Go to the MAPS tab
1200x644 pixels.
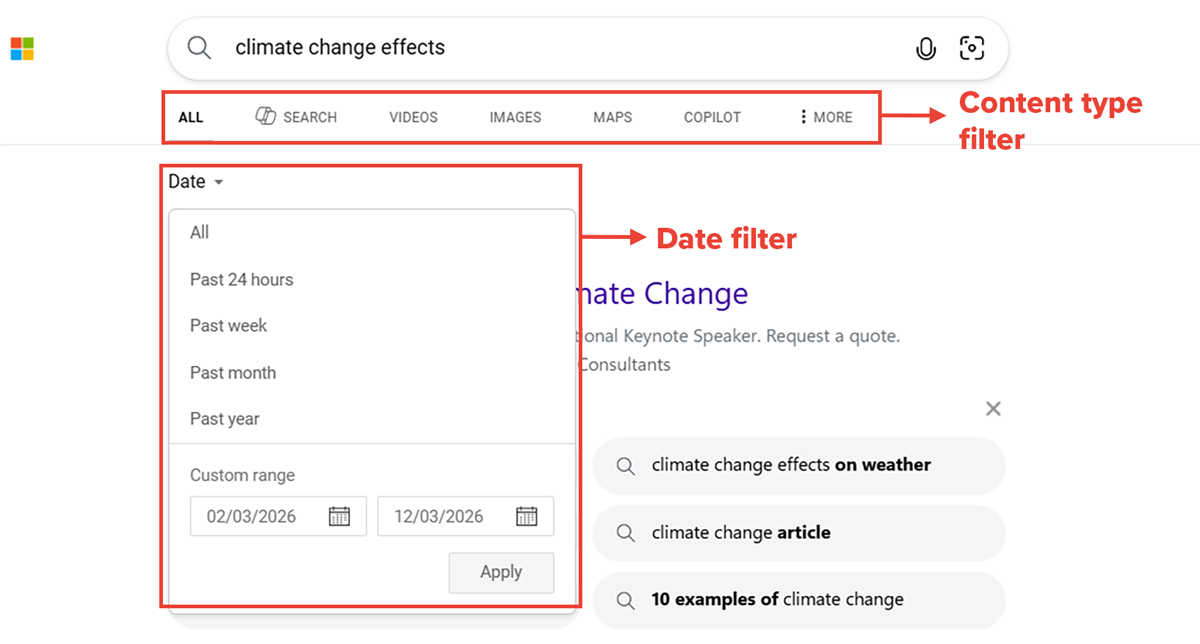click(612, 117)
